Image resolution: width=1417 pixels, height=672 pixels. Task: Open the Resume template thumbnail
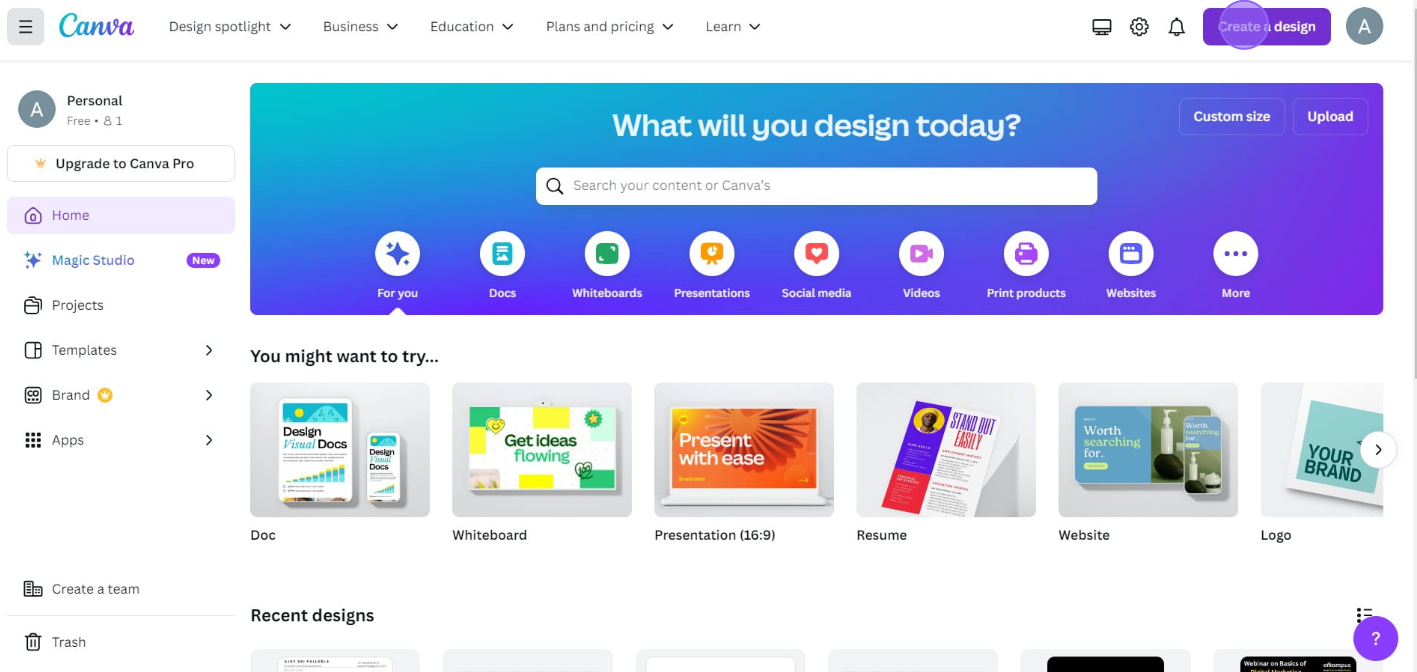click(x=946, y=450)
